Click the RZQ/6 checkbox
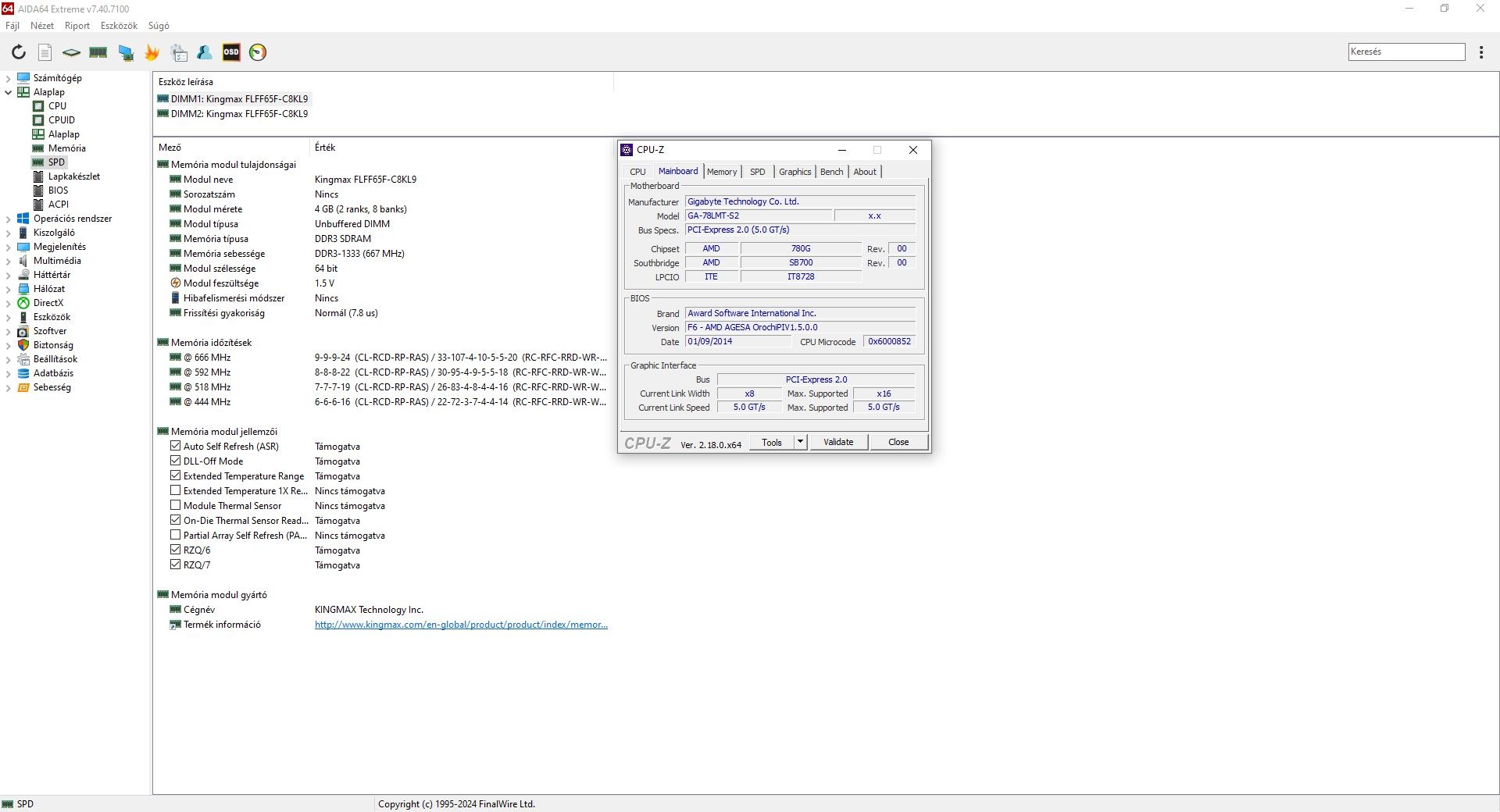The width and height of the screenshot is (1500, 812). click(x=175, y=550)
